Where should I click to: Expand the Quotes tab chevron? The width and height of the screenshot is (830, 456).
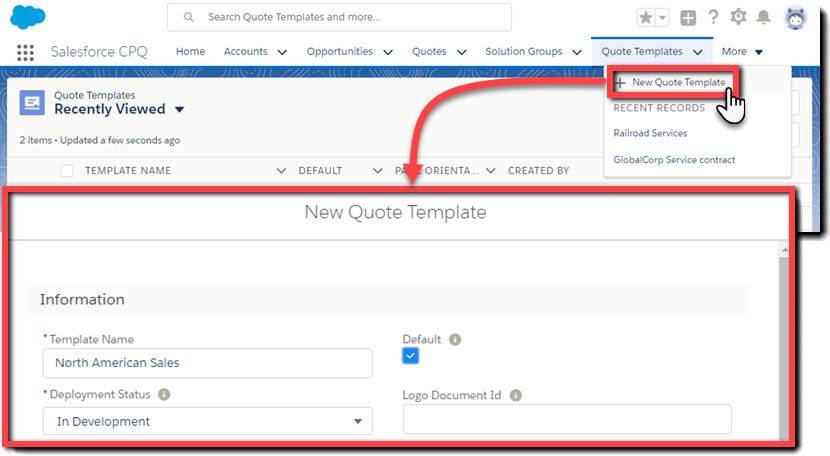tap(461, 52)
